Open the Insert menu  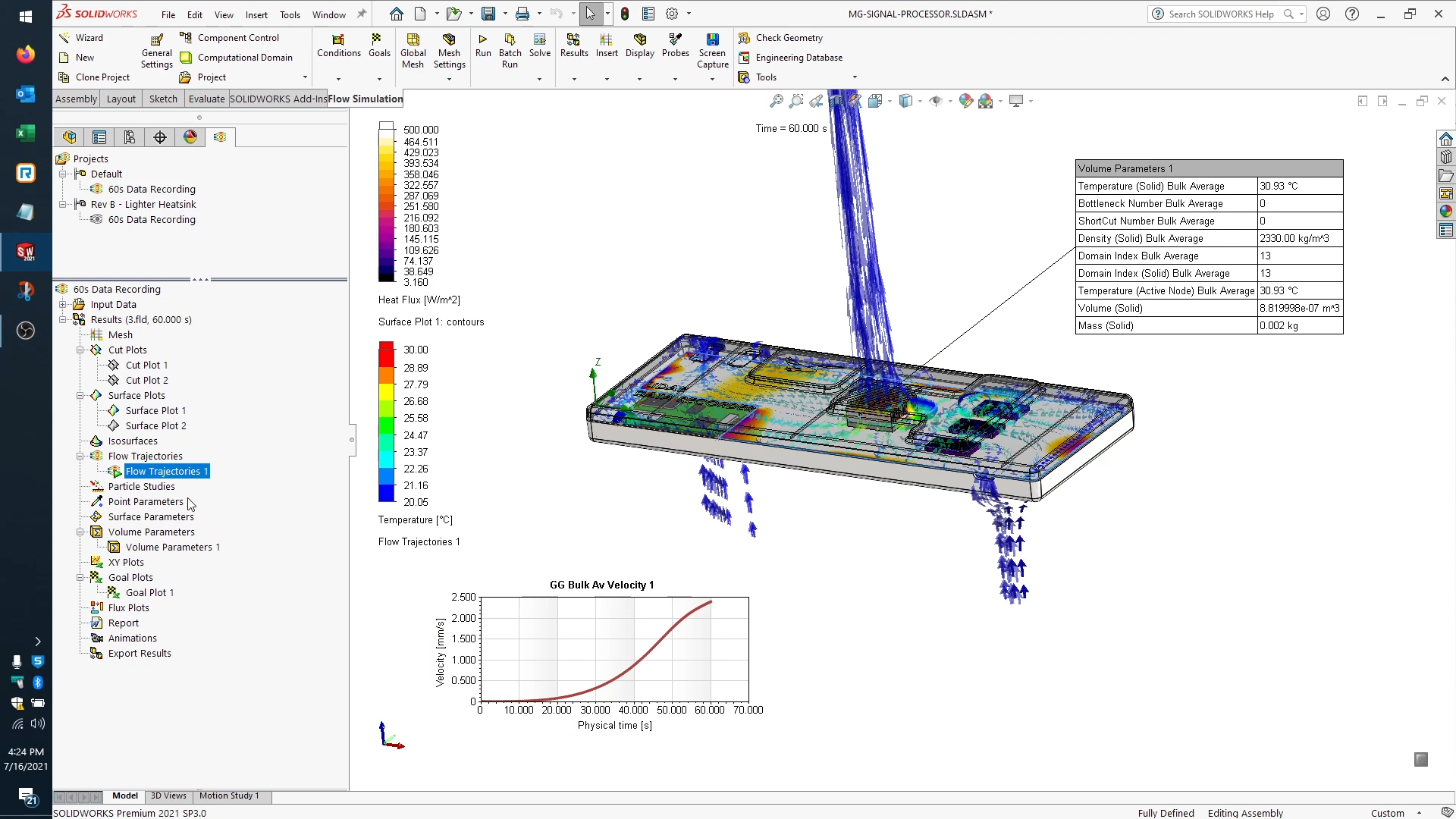click(256, 14)
